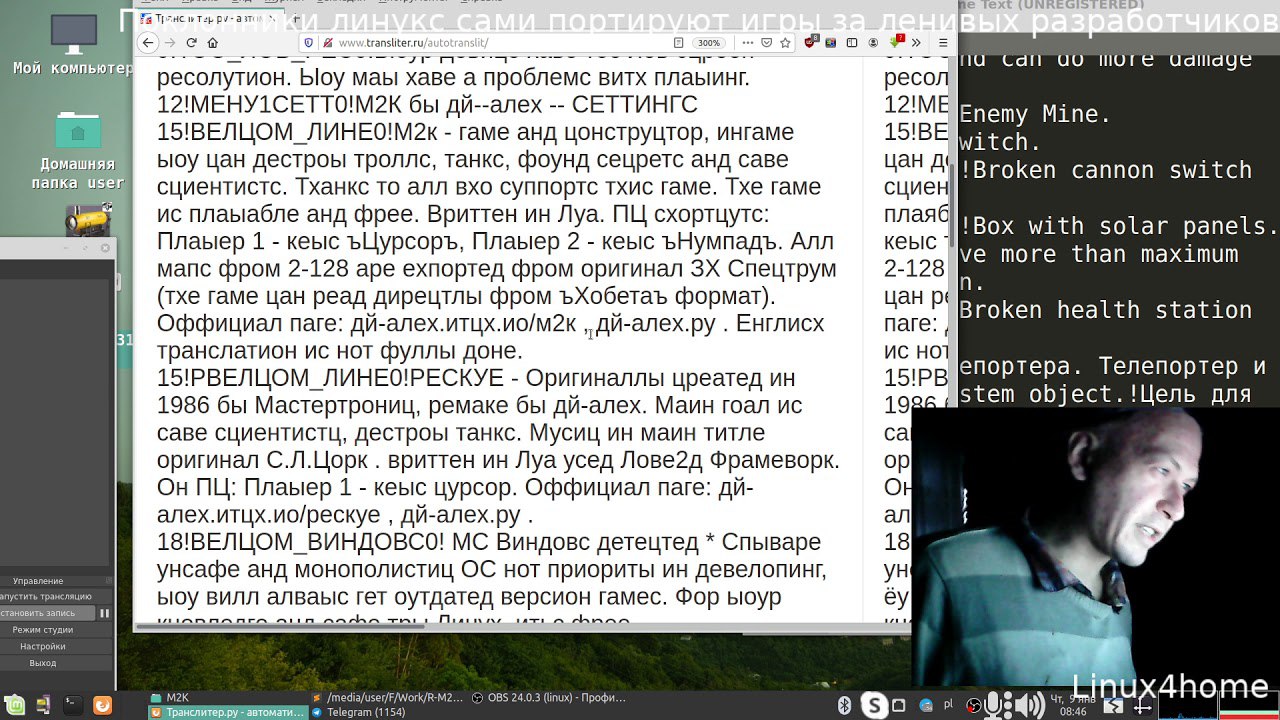Save page to Pocket
This screenshot has width=1280, height=720.
coord(767,43)
